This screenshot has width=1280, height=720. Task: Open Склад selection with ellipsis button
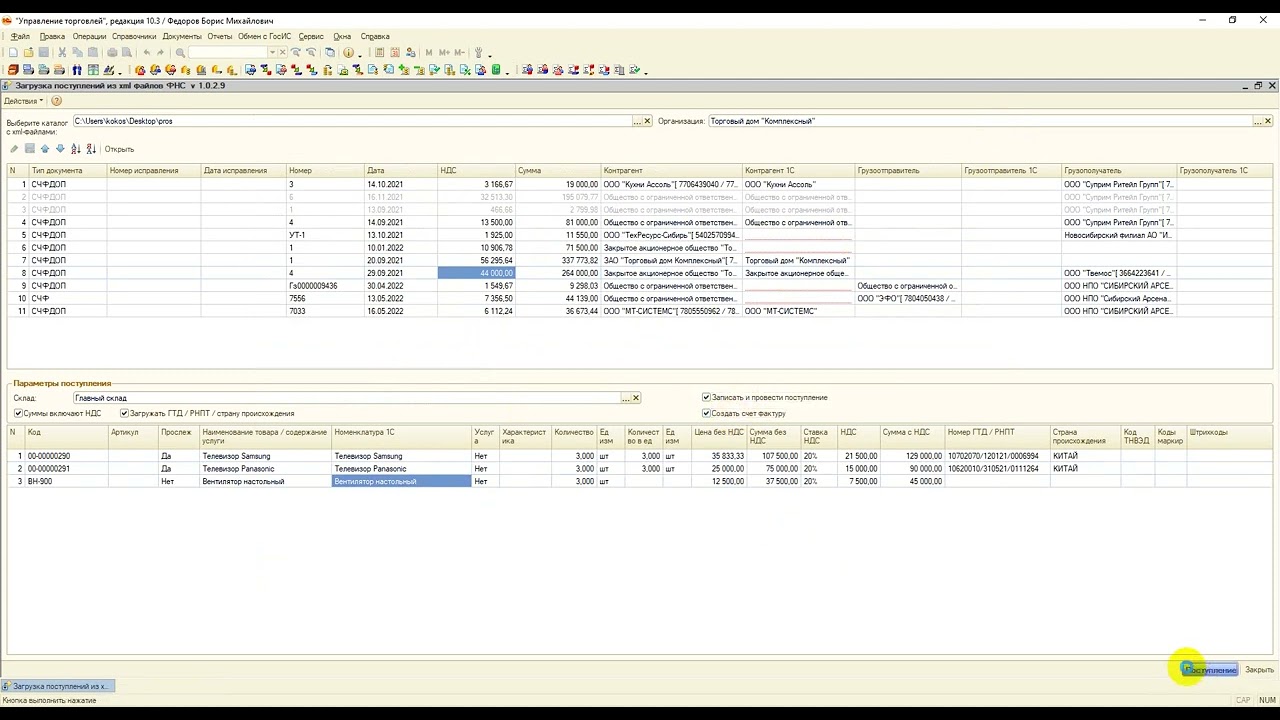point(626,398)
